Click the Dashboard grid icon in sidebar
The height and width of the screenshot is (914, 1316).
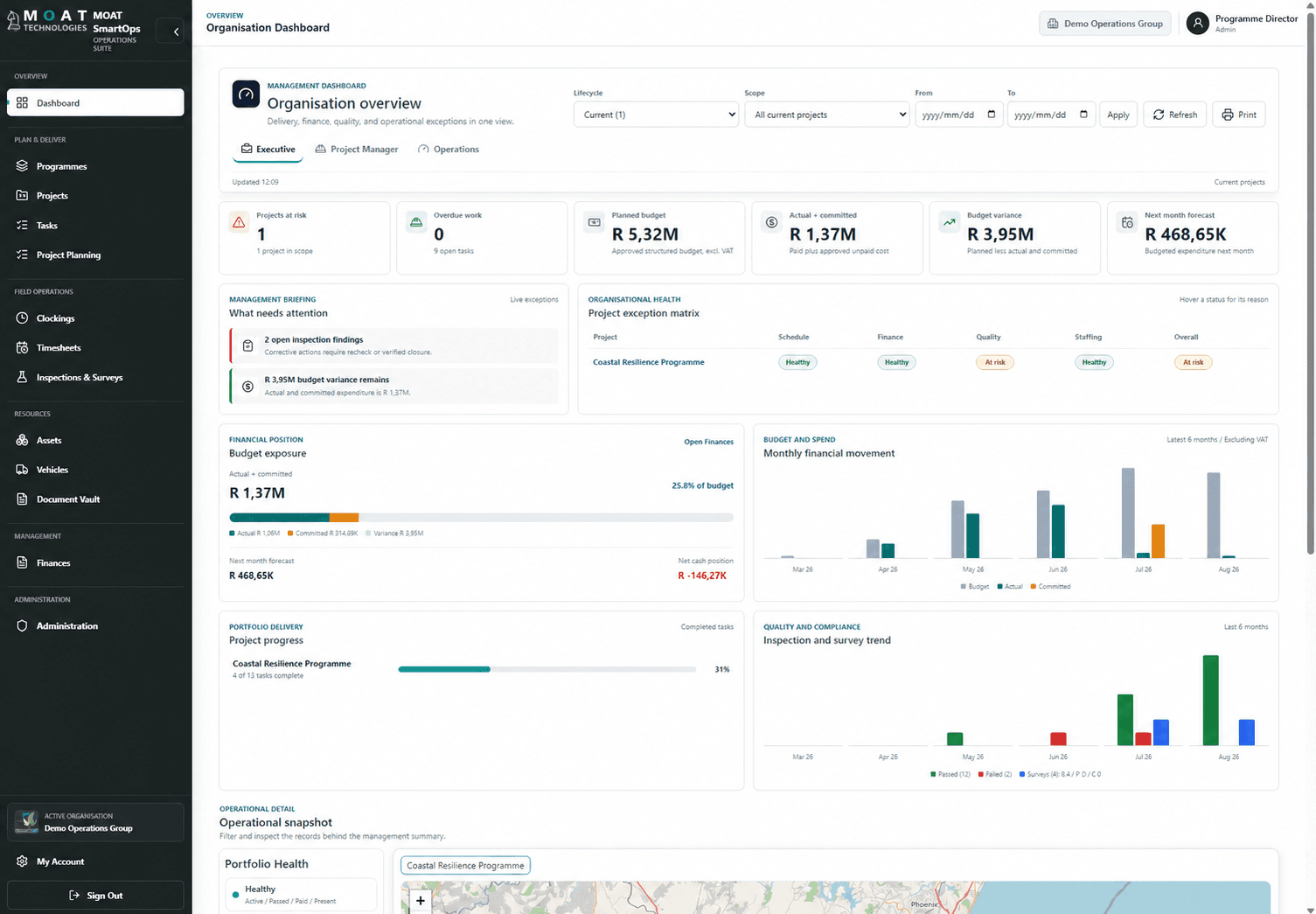pos(22,102)
